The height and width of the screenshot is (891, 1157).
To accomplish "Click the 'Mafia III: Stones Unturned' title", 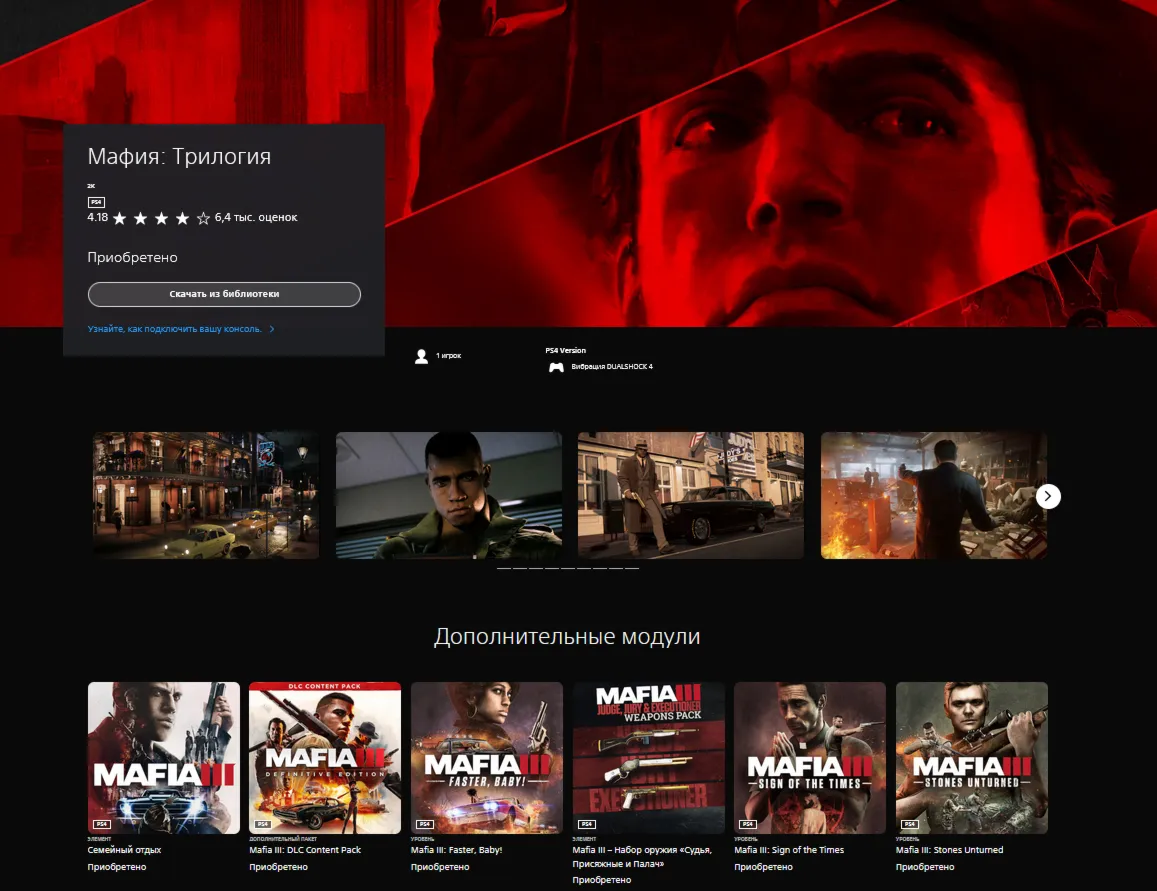I will click(x=950, y=850).
